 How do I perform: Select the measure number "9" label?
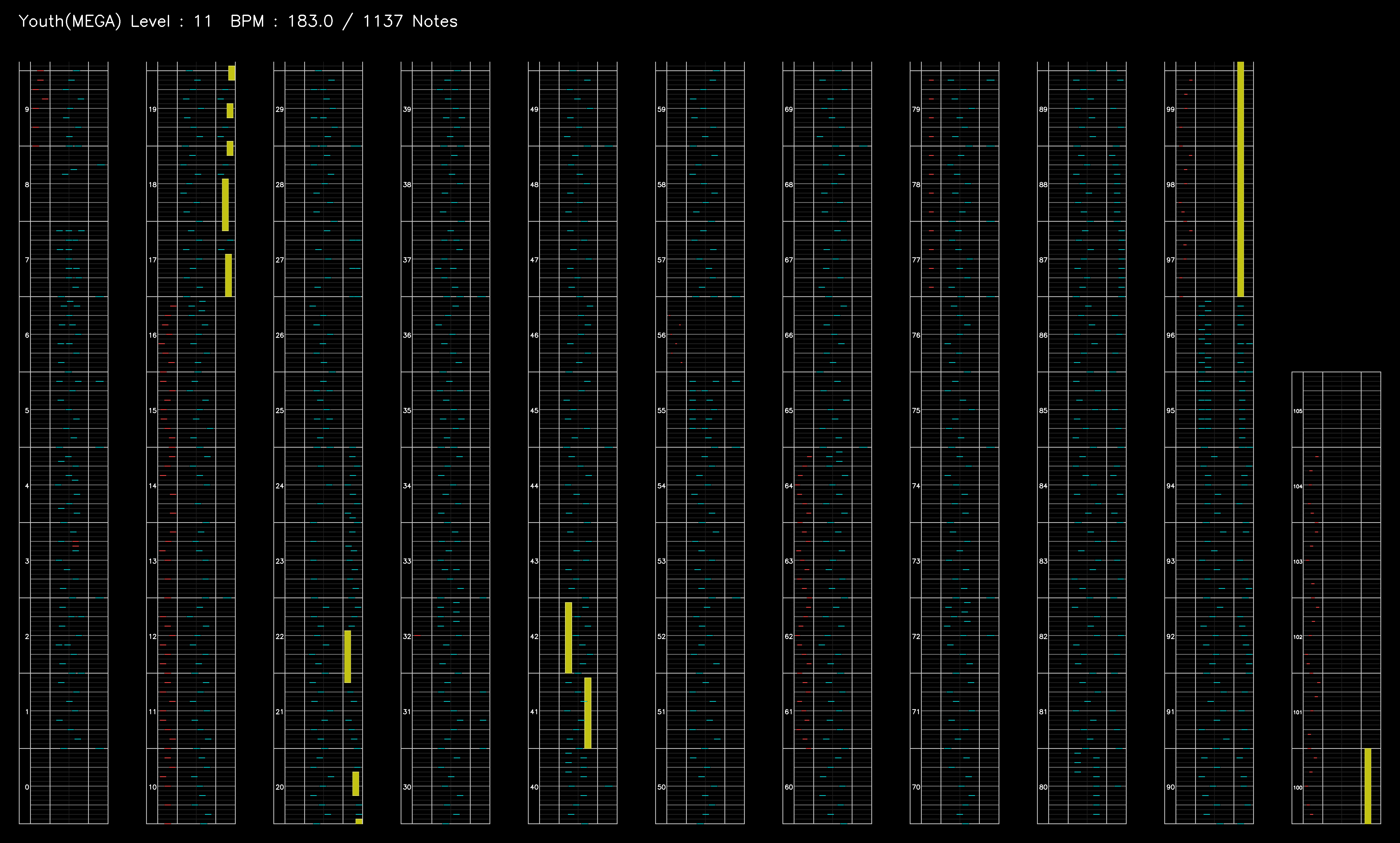[27, 109]
